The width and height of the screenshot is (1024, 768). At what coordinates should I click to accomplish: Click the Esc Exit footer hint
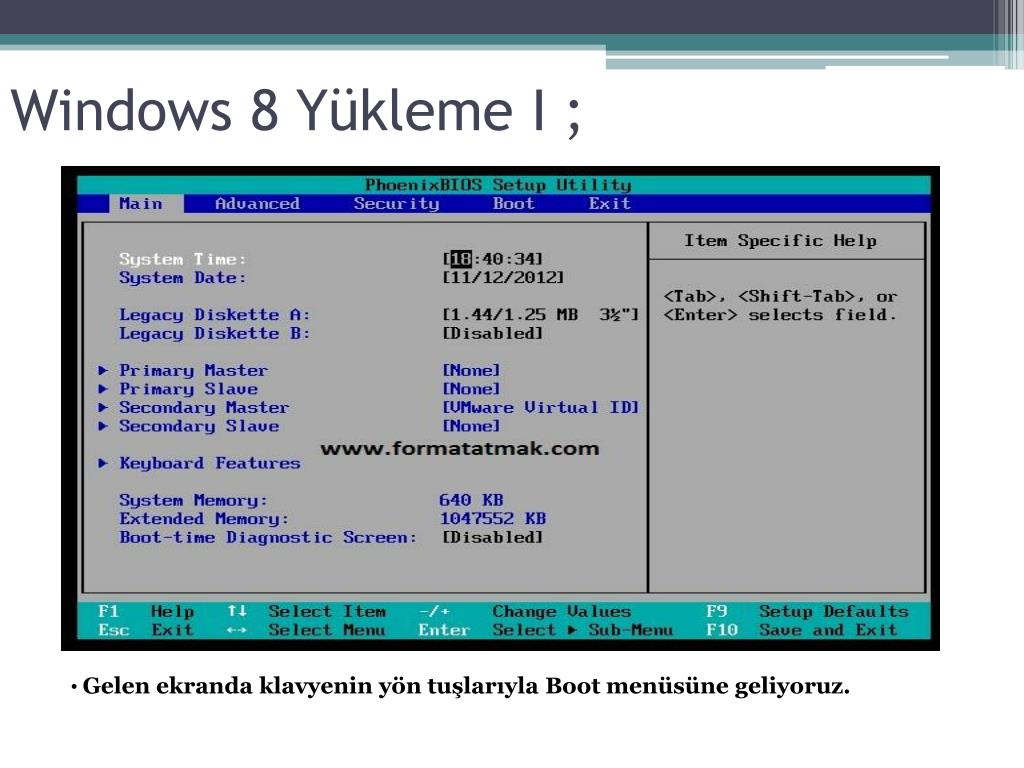(x=146, y=630)
